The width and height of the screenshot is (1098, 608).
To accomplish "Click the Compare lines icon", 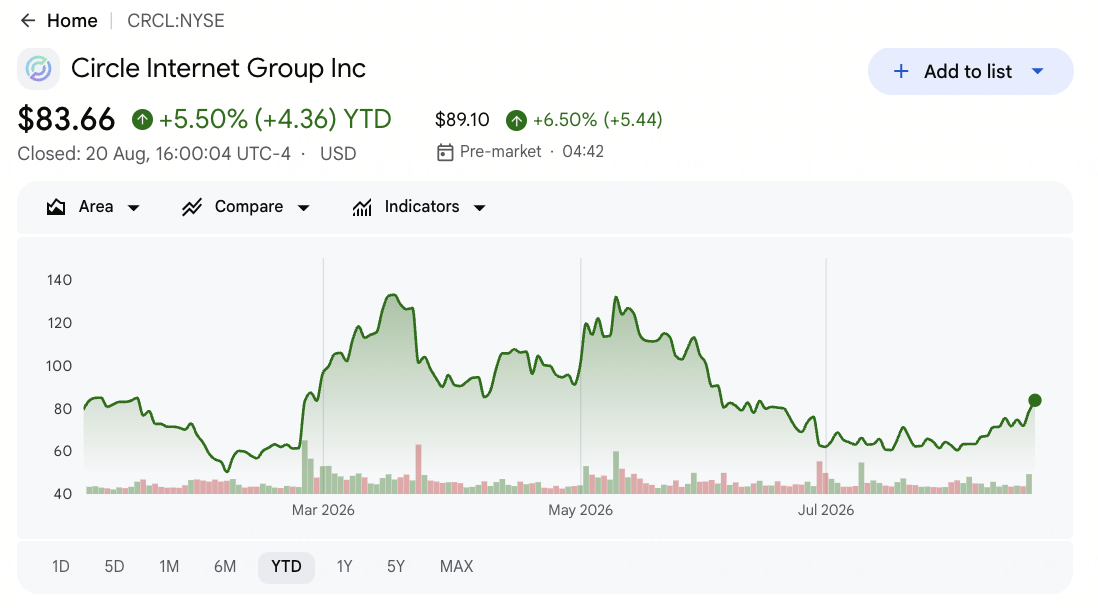I will pyautogui.click(x=192, y=207).
